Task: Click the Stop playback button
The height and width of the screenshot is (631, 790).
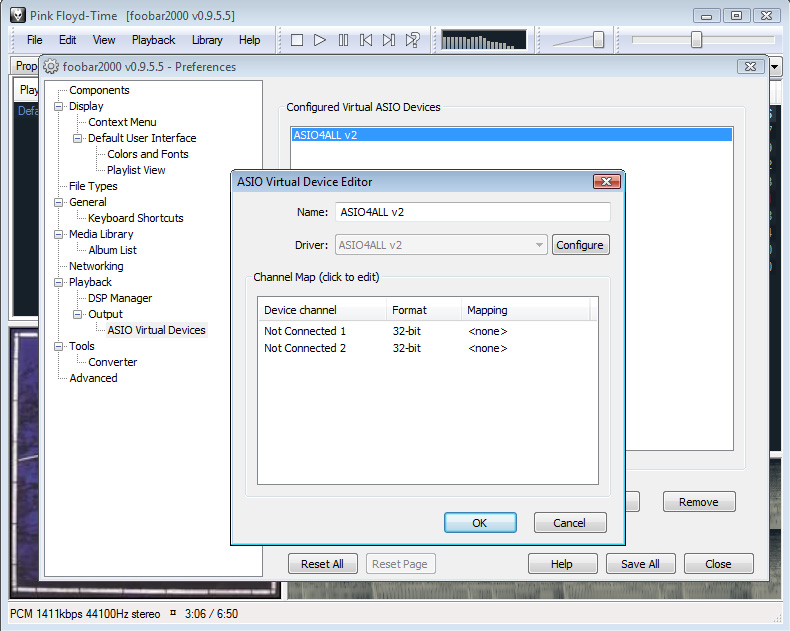Action: coord(297,40)
